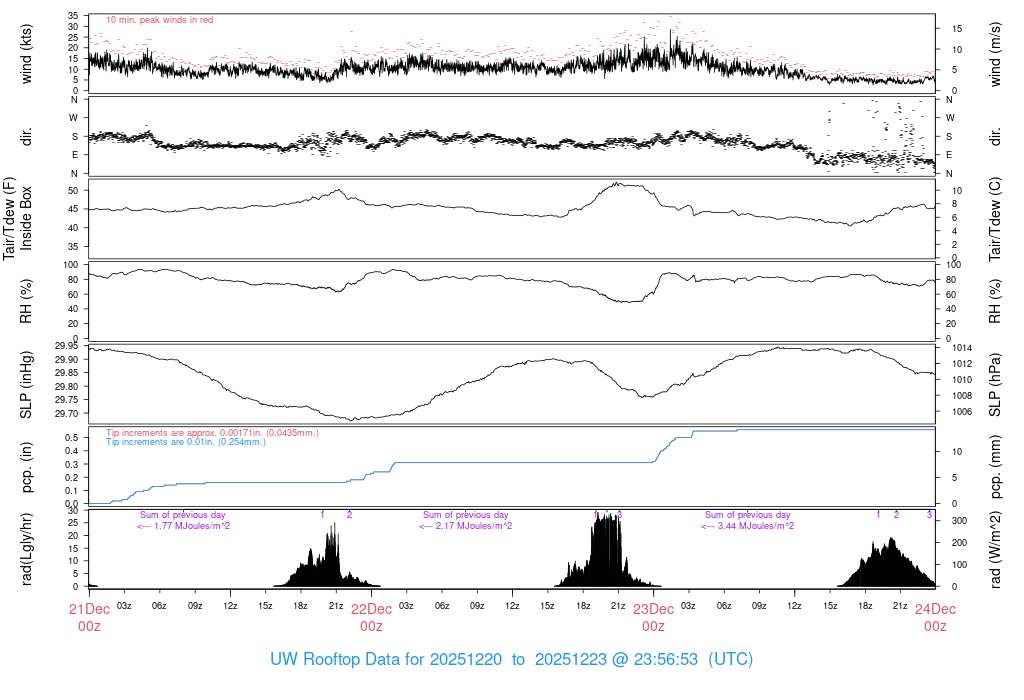
Task: Click the '0.5' tick on pcp. axis
Action: tap(72, 438)
